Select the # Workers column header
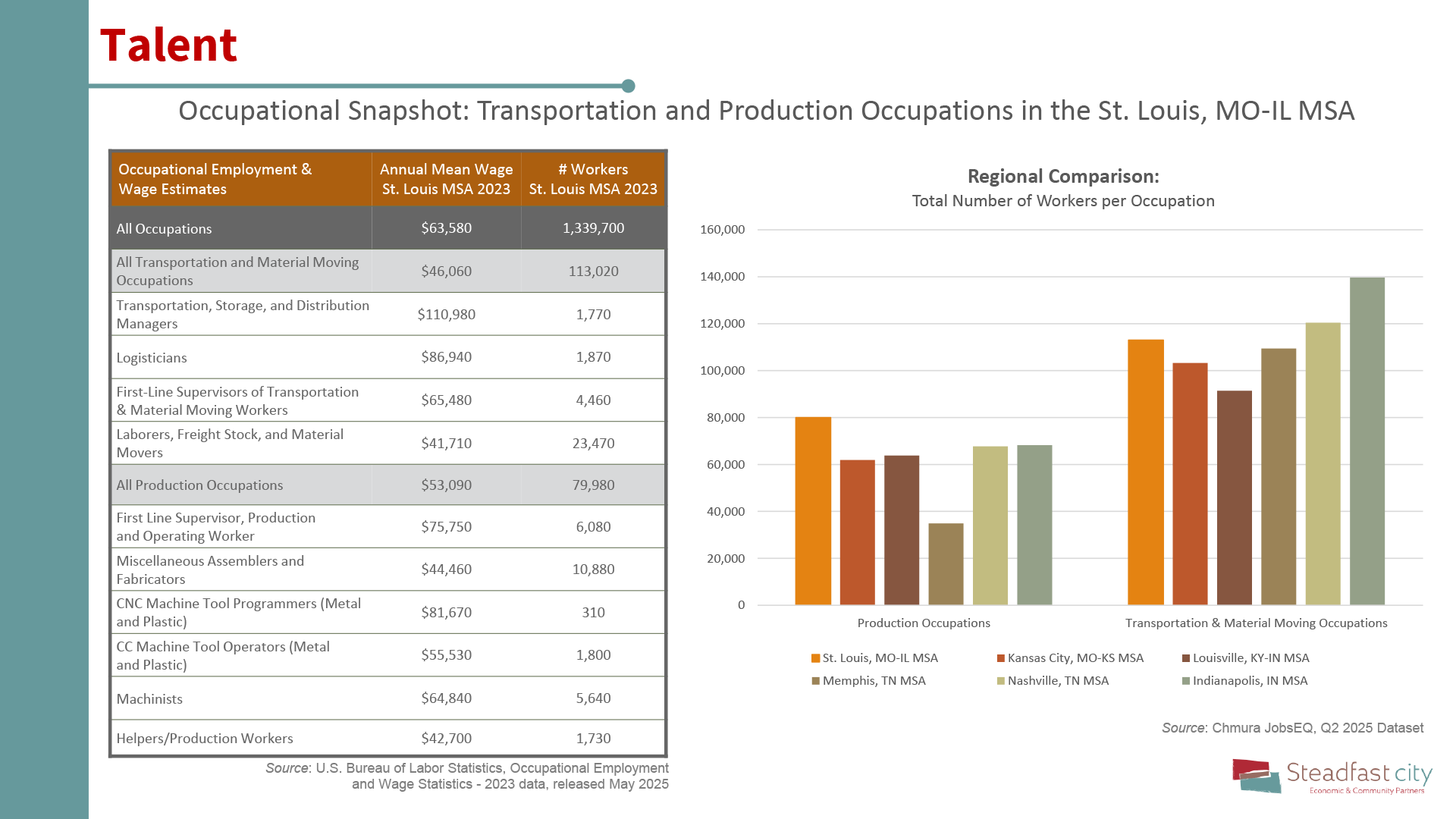This screenshot has height=819, width=1456. tap(592, 179)
